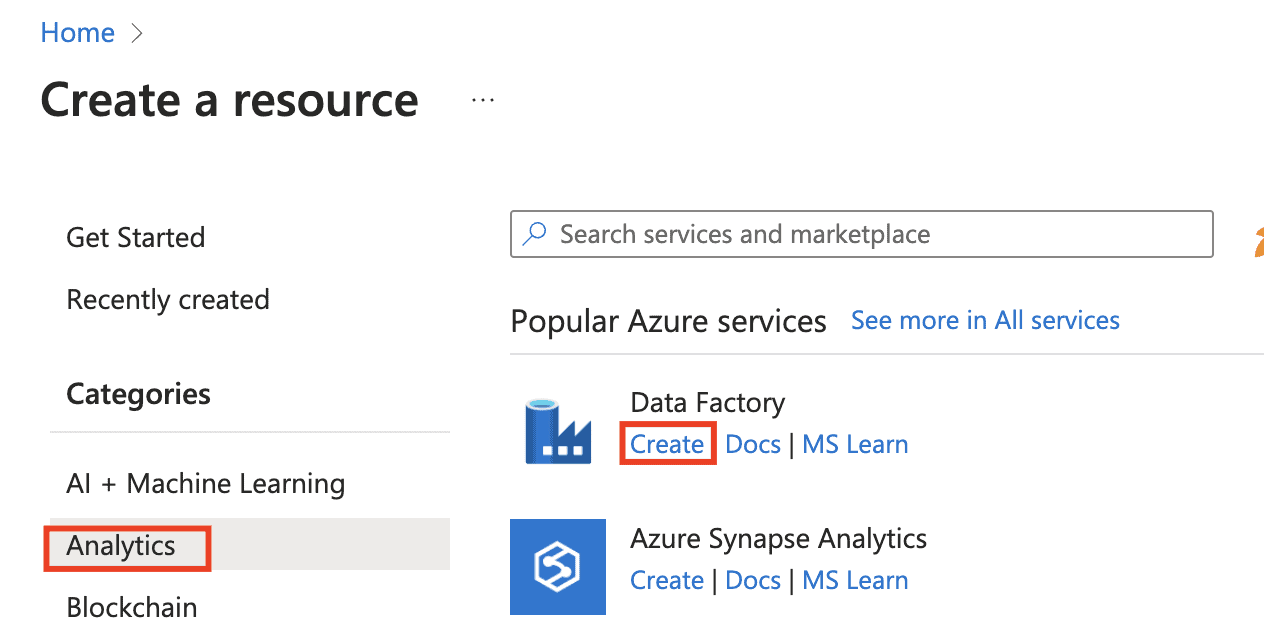
Task: Click the Data Factory factory icon
Action: (x=557, y=431)
